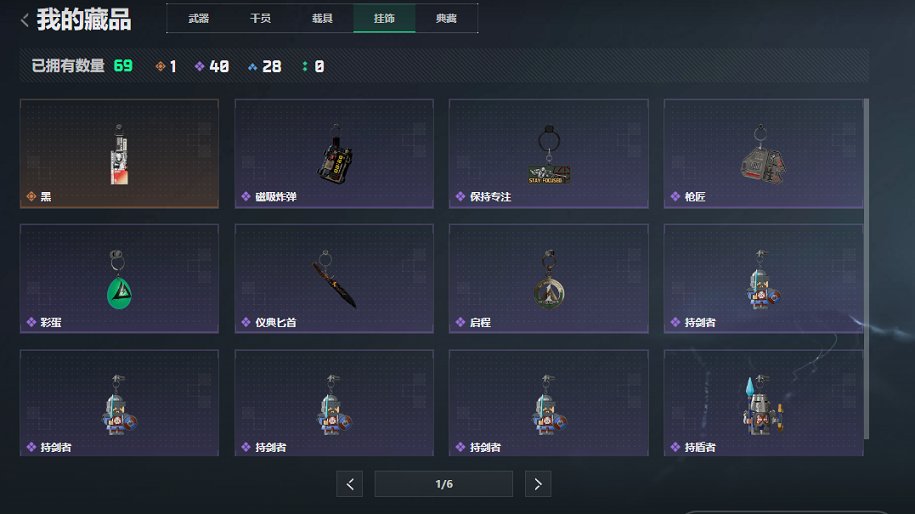Open the 仪典匕首 dagger charm
The height and width of the screenshot is (514, 915).
[x=334, y=279]
